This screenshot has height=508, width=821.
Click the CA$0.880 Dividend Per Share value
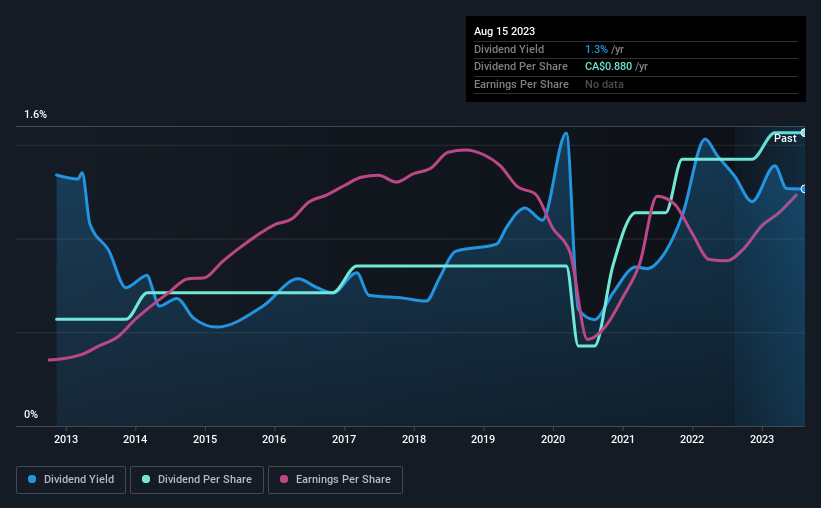tap(608, 67)
